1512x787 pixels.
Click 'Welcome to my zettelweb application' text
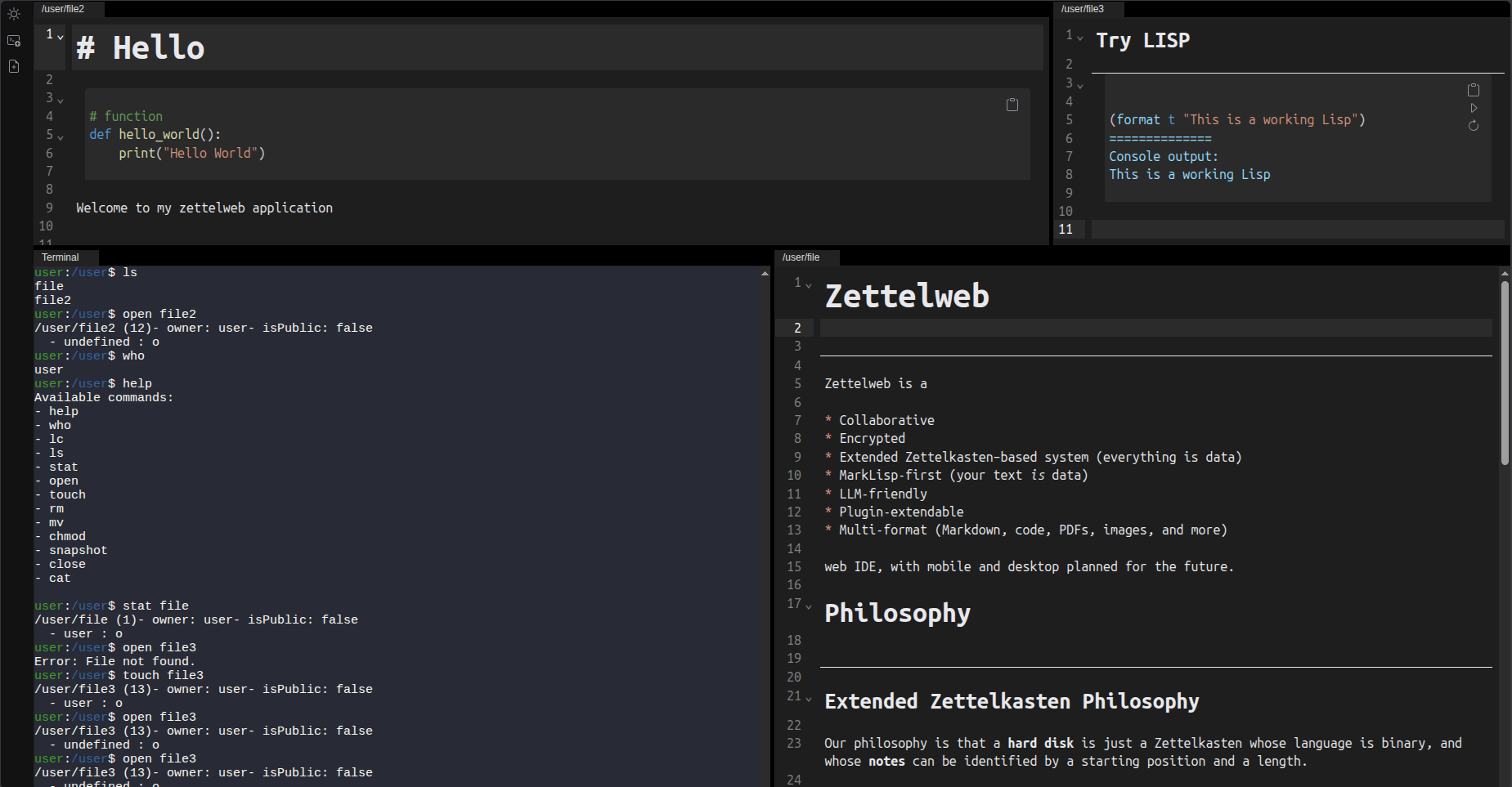204,208
